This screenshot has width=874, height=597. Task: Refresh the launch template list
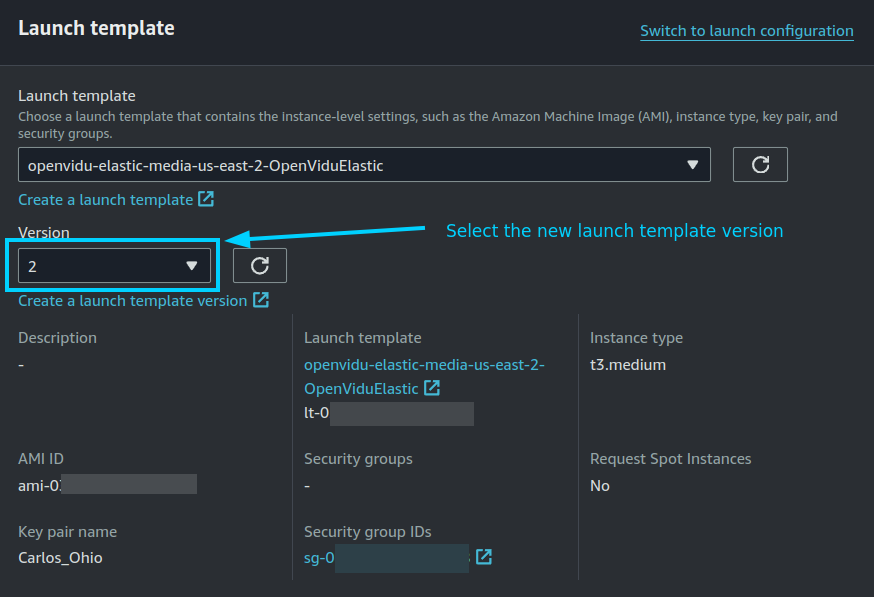pos(759,164)
